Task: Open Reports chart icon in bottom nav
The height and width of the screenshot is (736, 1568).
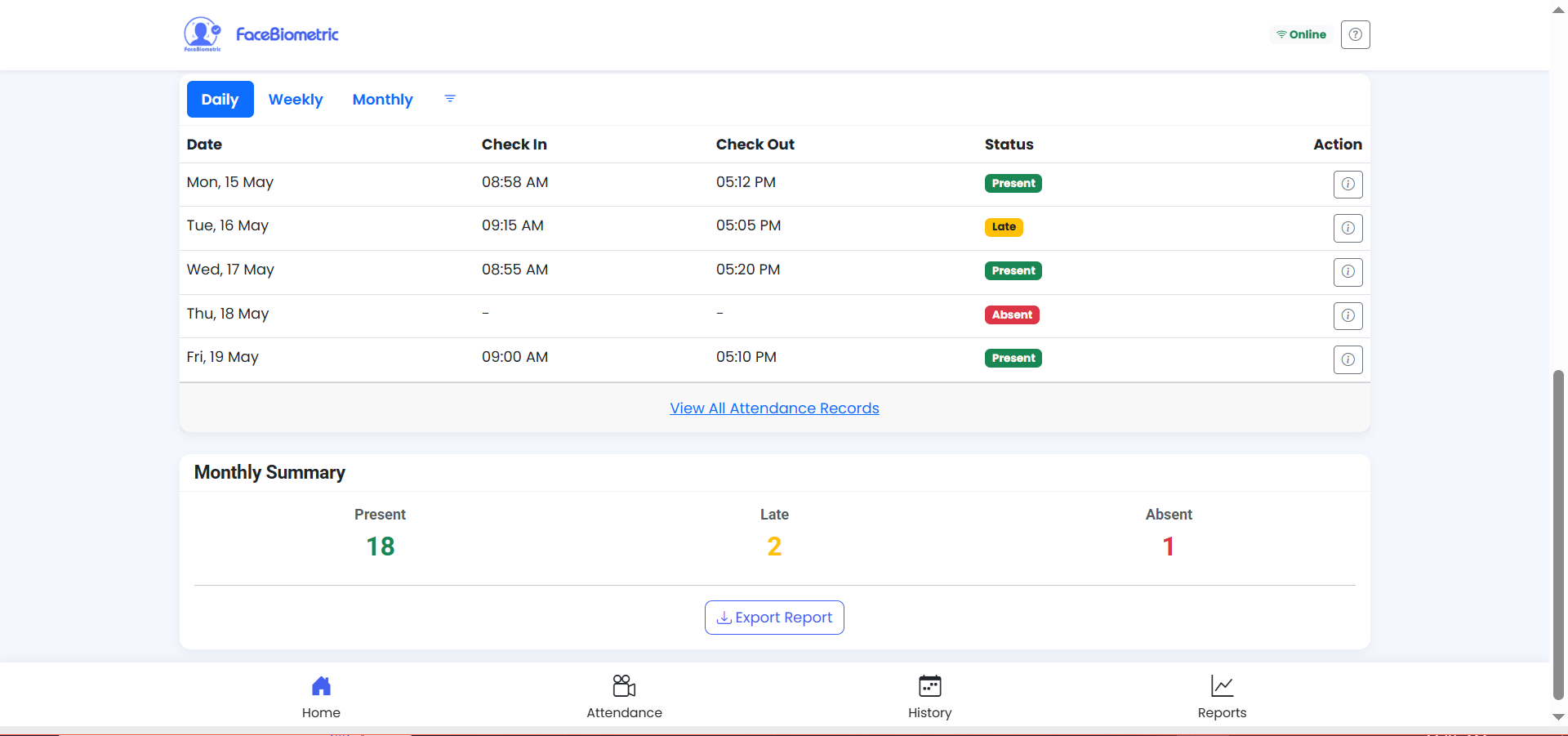Action: click(1222, 685)
